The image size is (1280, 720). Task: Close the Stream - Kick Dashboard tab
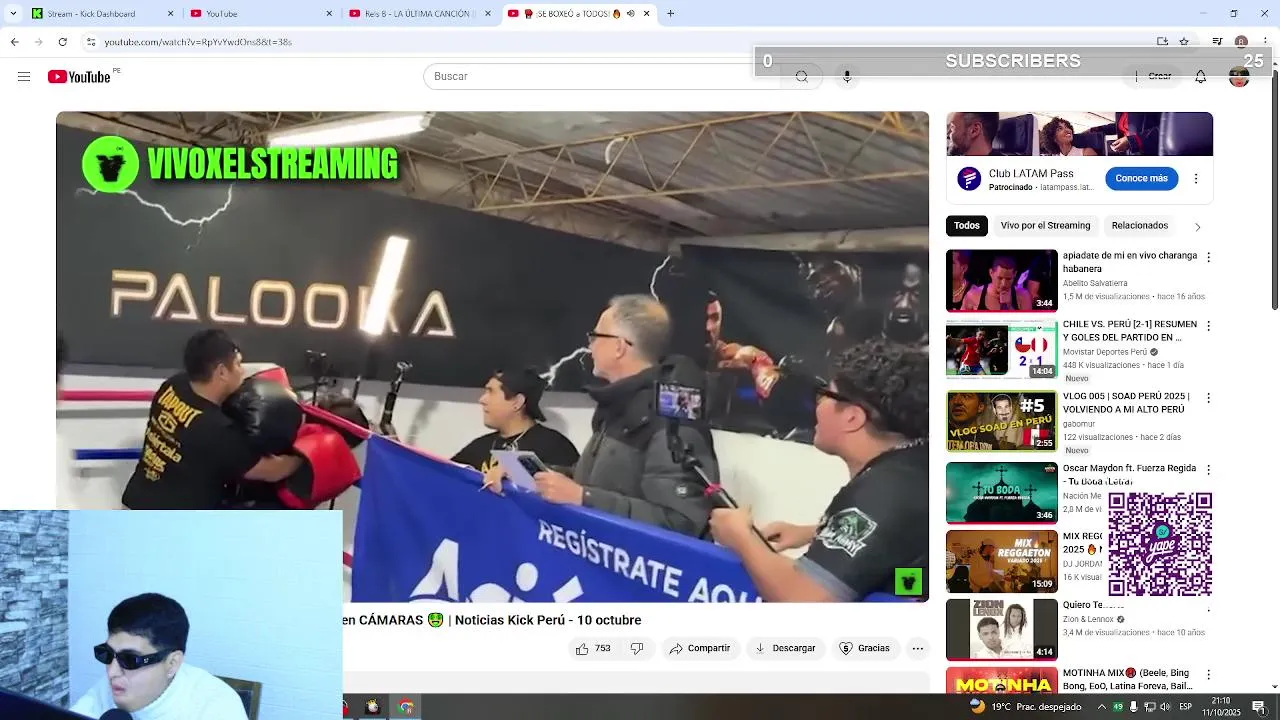click(x=170, y=14)
